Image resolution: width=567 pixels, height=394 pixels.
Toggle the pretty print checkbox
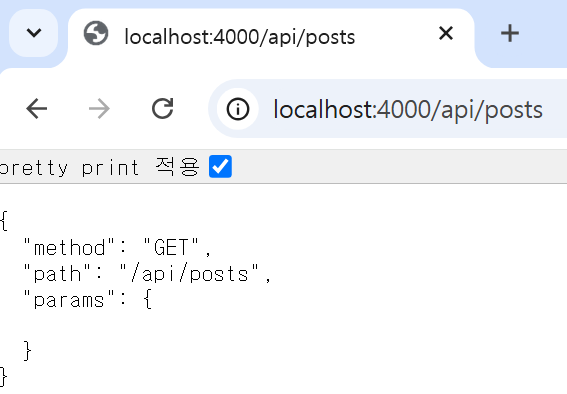[220, 167]
